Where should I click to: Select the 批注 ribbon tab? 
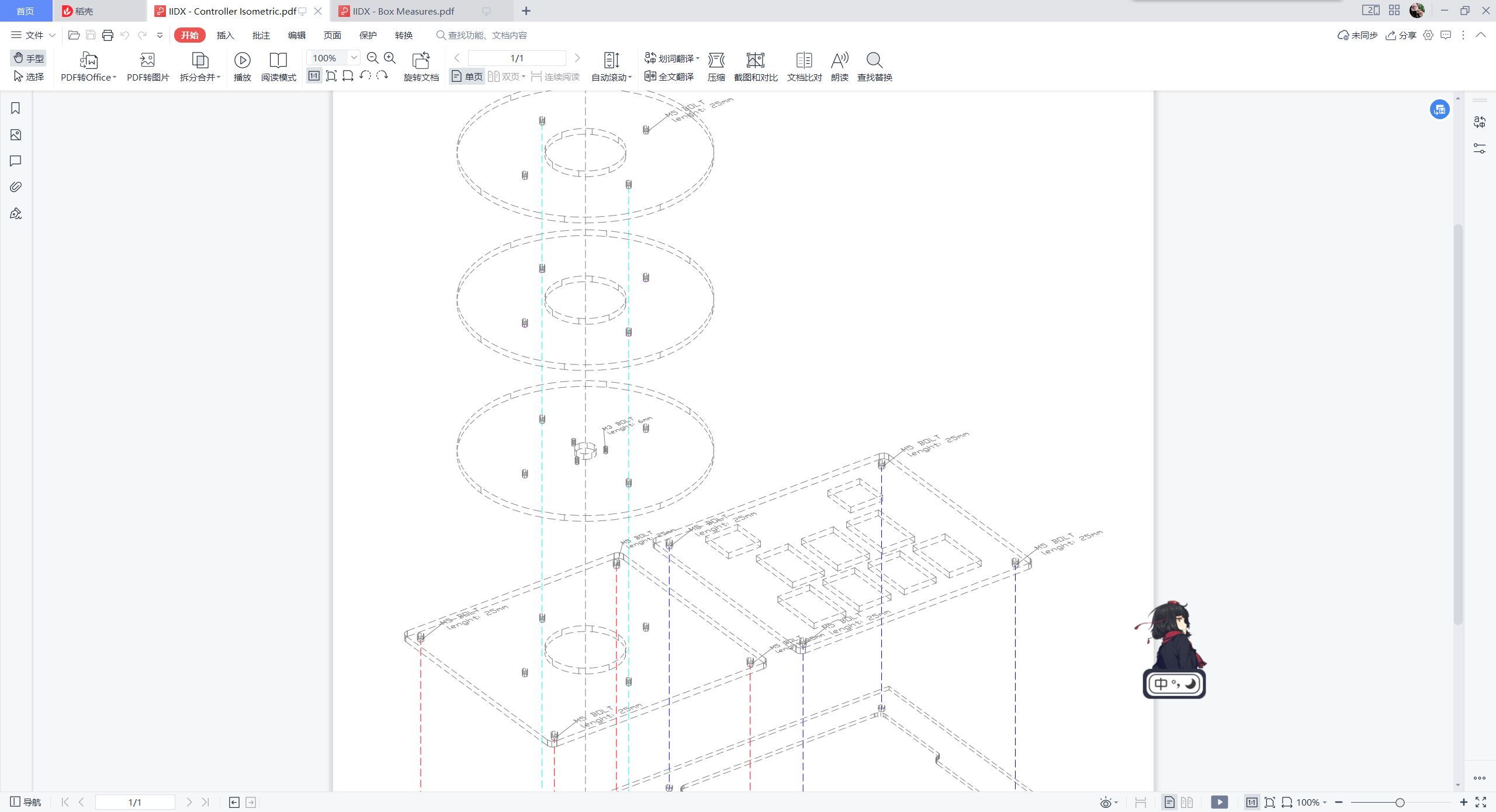pos(261,35)
